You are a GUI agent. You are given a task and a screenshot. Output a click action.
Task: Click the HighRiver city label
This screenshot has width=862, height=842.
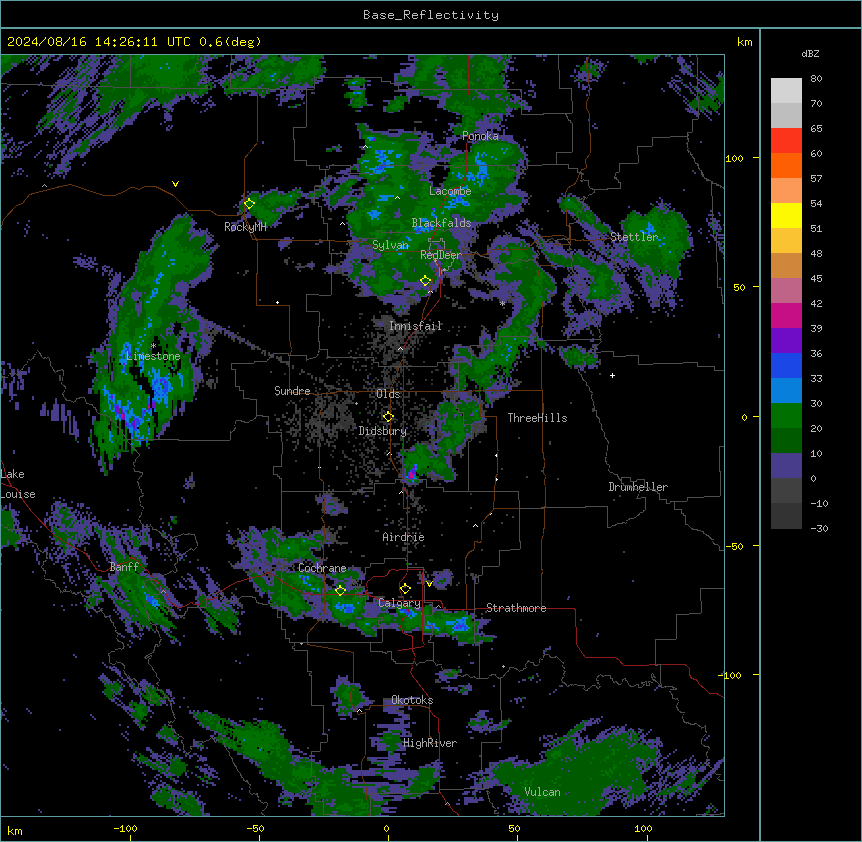point(430,743)
